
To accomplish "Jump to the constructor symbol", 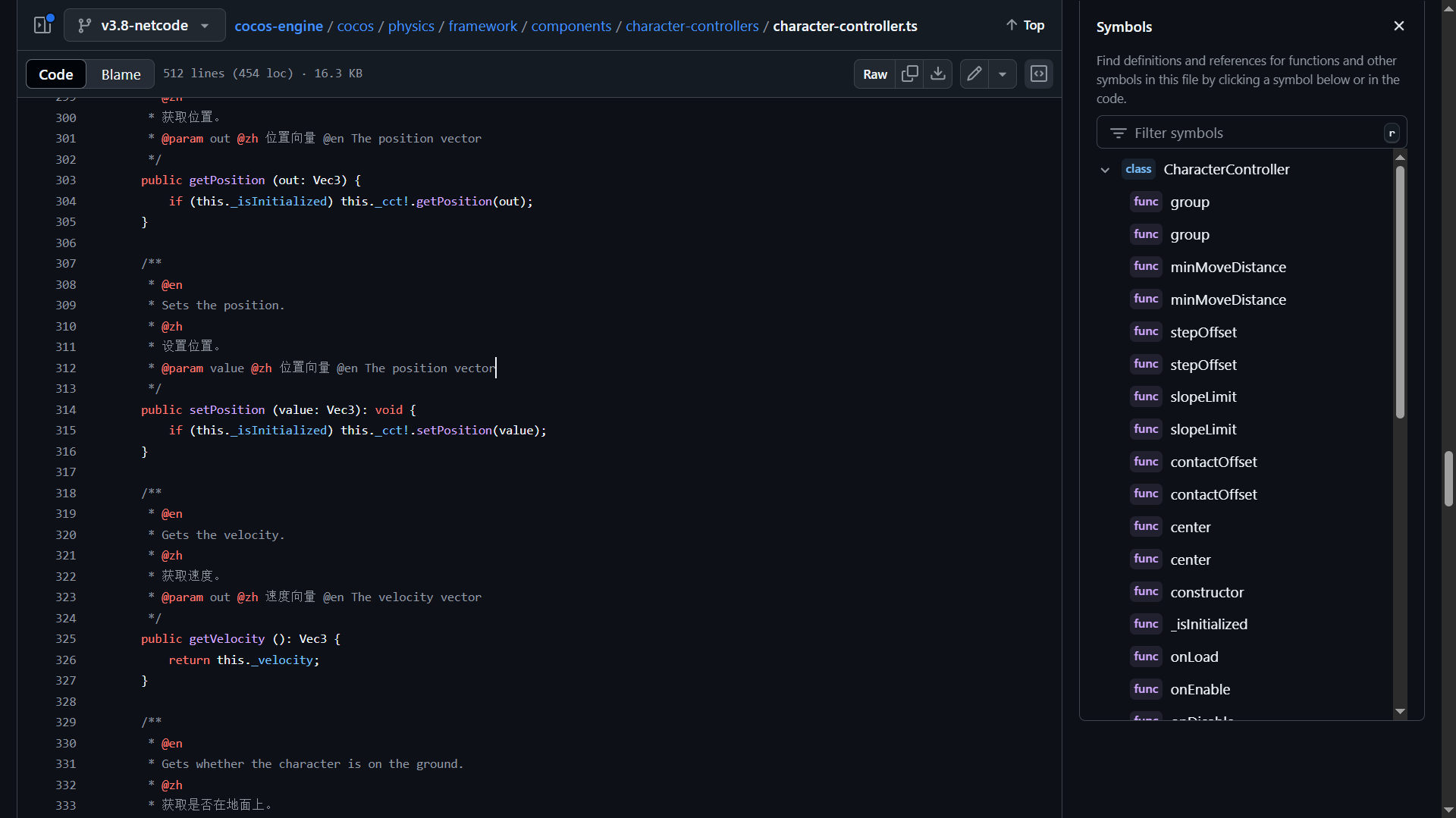I will 1207,592.
